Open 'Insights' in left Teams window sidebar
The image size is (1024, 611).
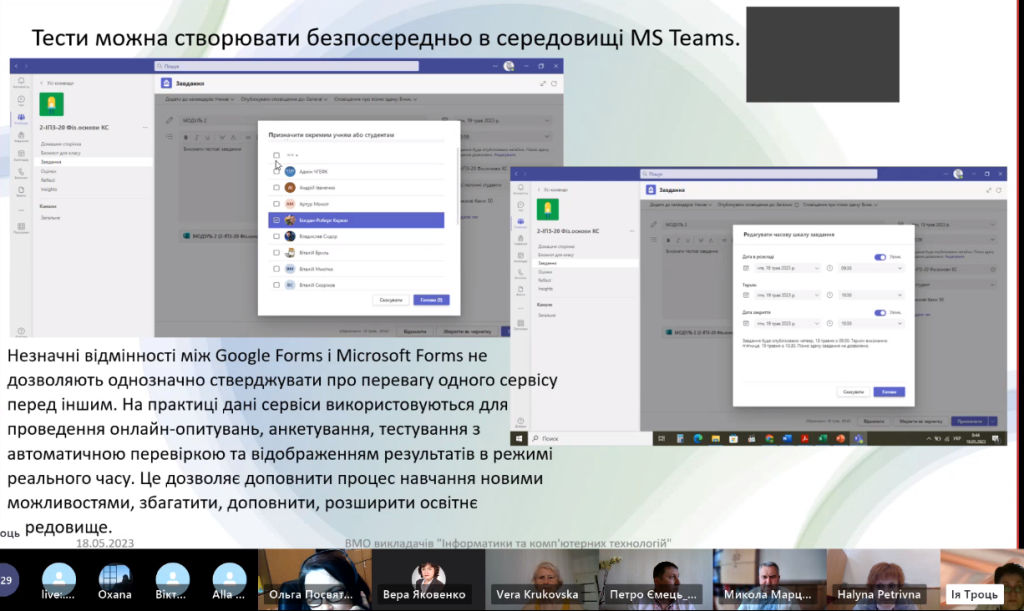[49, 189]
